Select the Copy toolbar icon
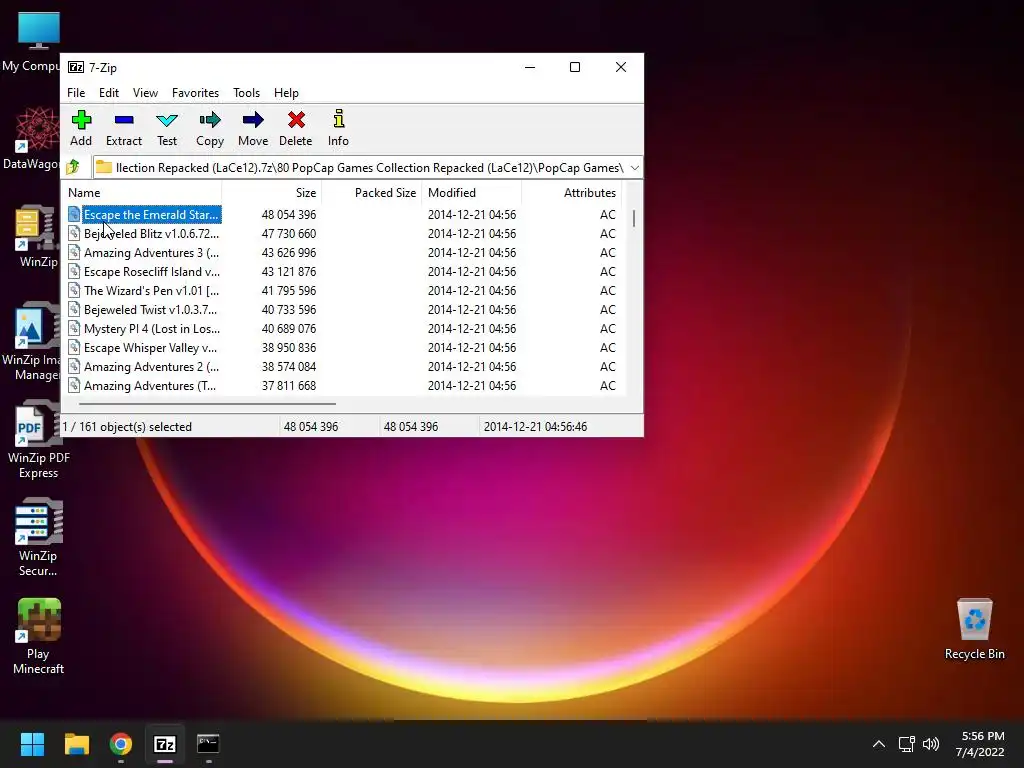Screen dimensions: 1024x768 (210, 128)
